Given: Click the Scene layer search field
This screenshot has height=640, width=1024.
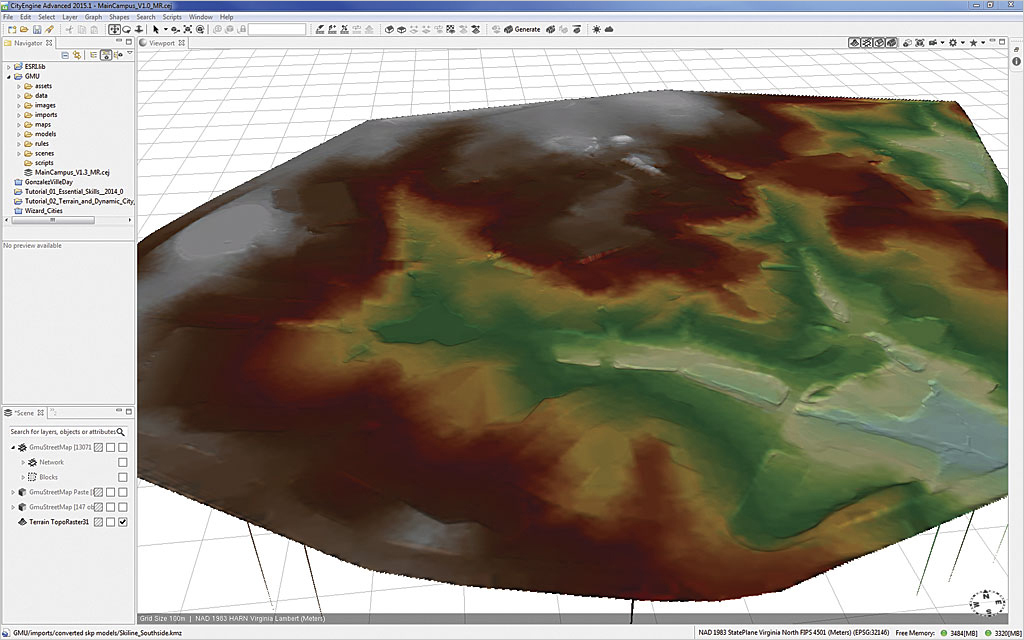Looking at the screenshot, I should coord(64,431).
